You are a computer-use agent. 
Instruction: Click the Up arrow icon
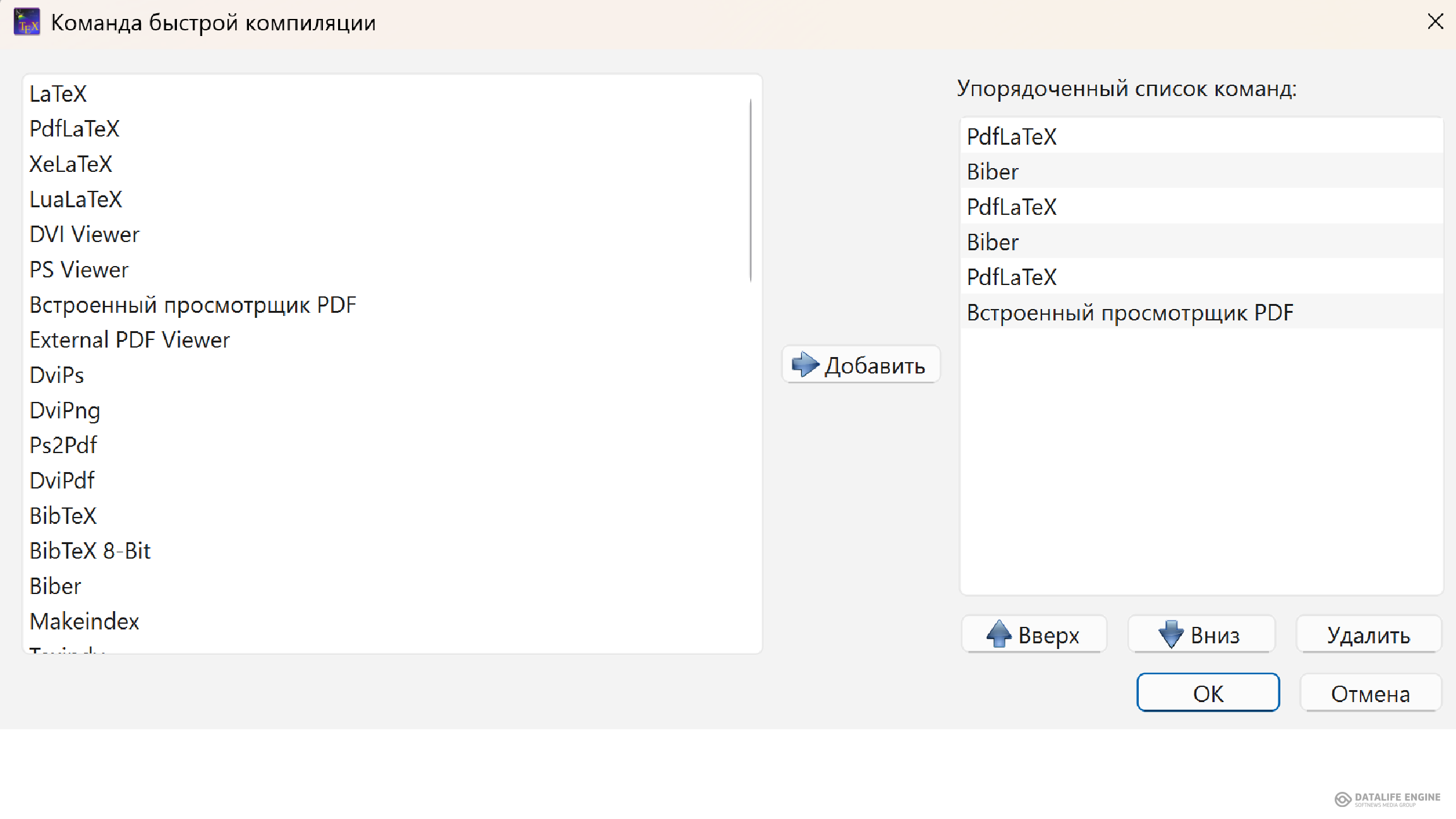click(999, 634)
